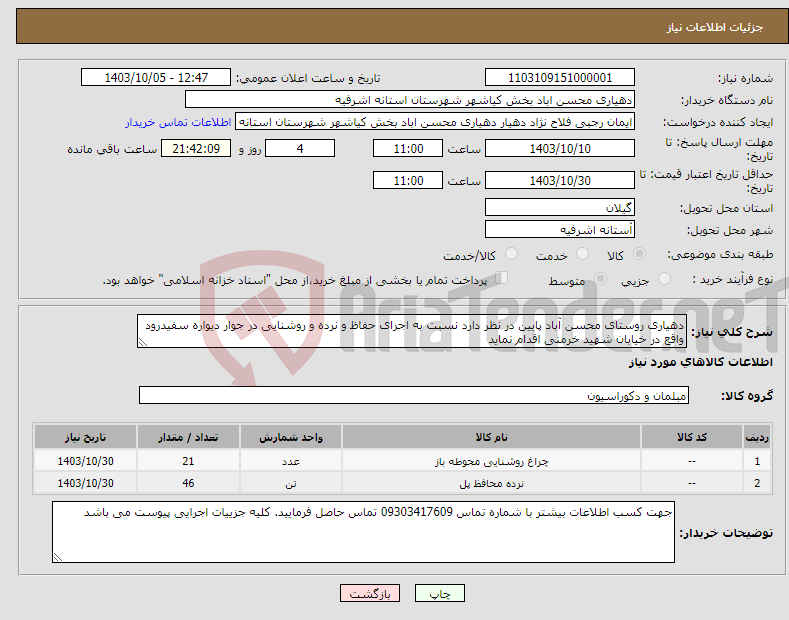The width and height of the screenshot is (789, 620).
Task: Click the واحد شمارش column header
Action: pos(291,437)
